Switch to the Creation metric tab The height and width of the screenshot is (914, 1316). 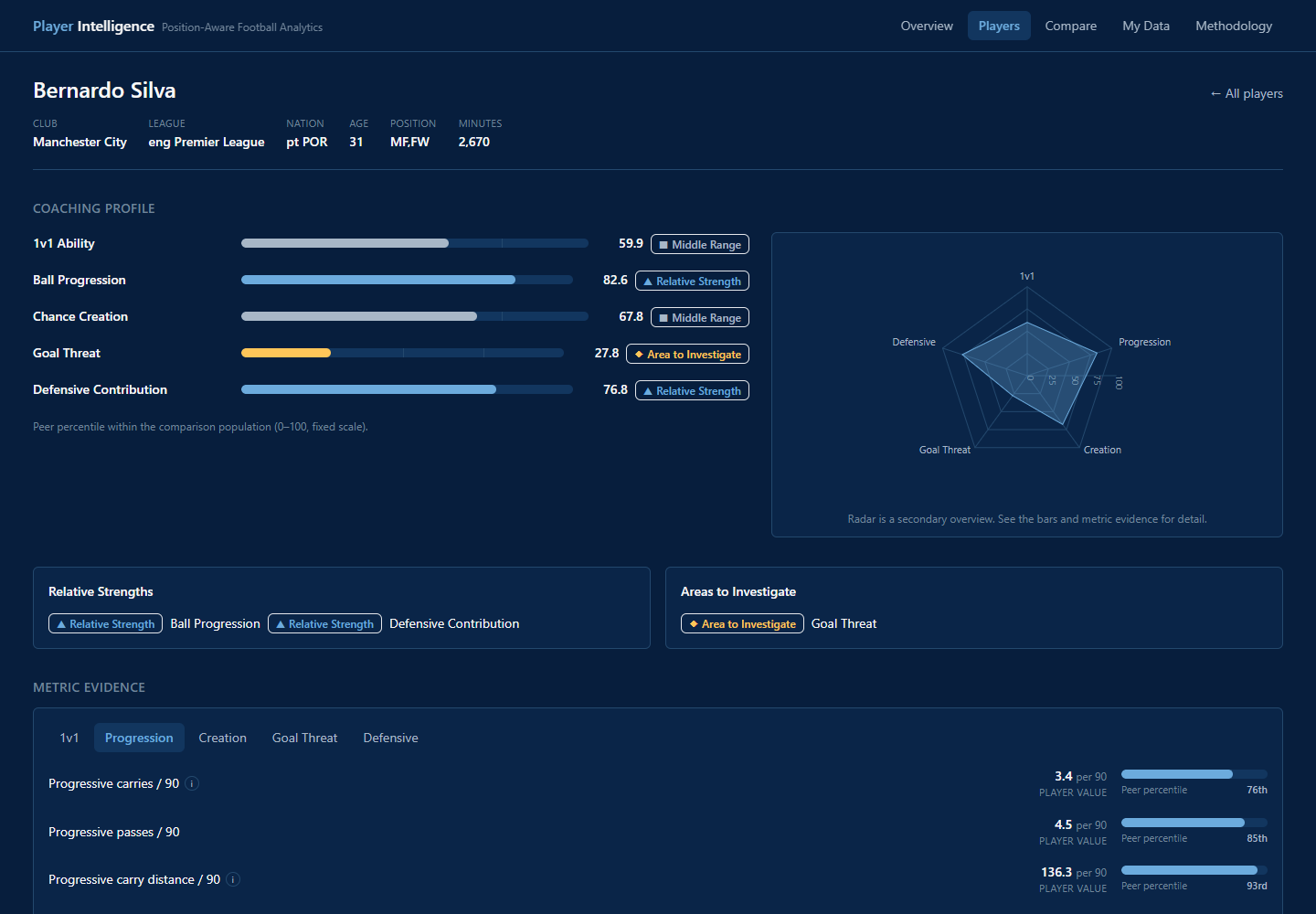click(x=223, y=738)
